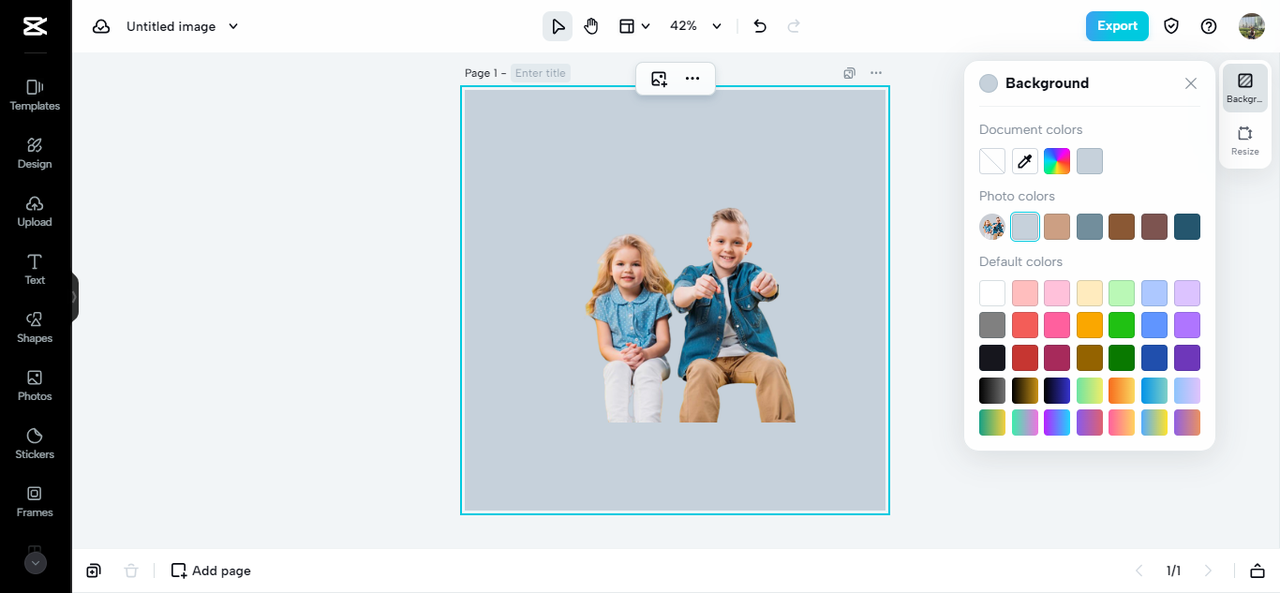Select the slate blue photo color swatch
The image size is (1280, 593).
(1090, 227)
